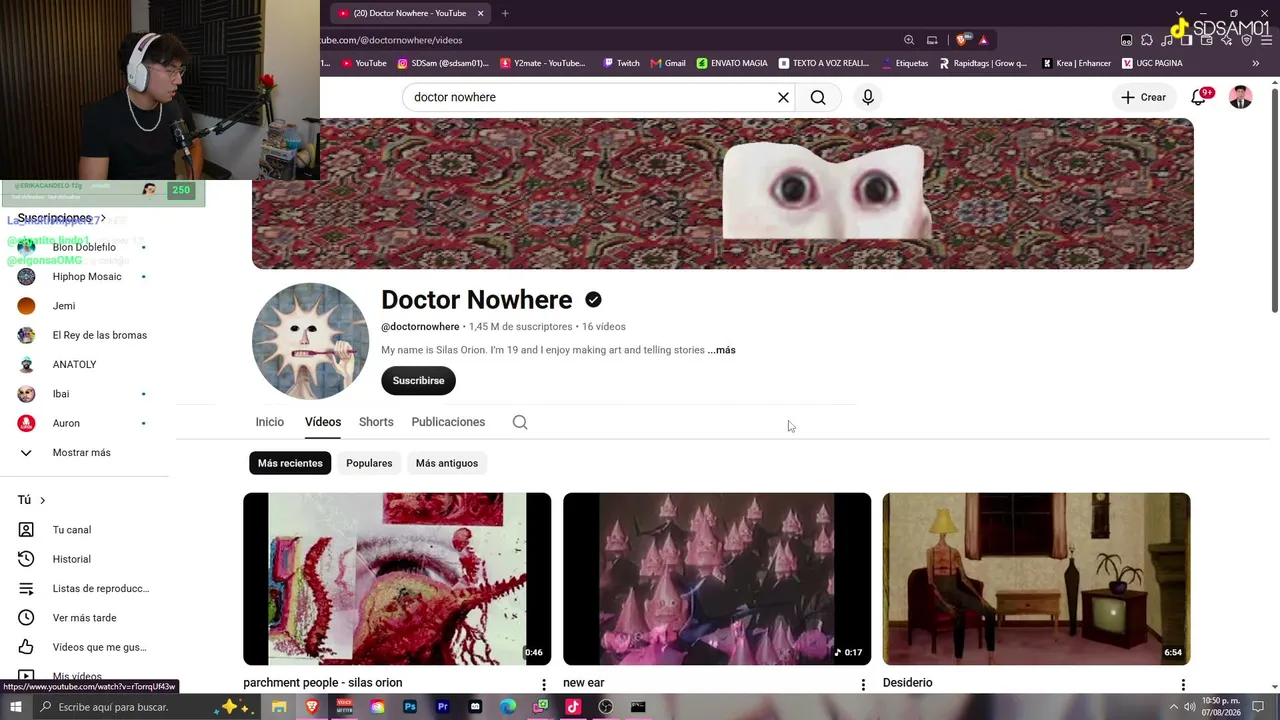Expand the Suscripciones section chevron
This screenshot has height=720, width=1280.
(x=102, y=218)
